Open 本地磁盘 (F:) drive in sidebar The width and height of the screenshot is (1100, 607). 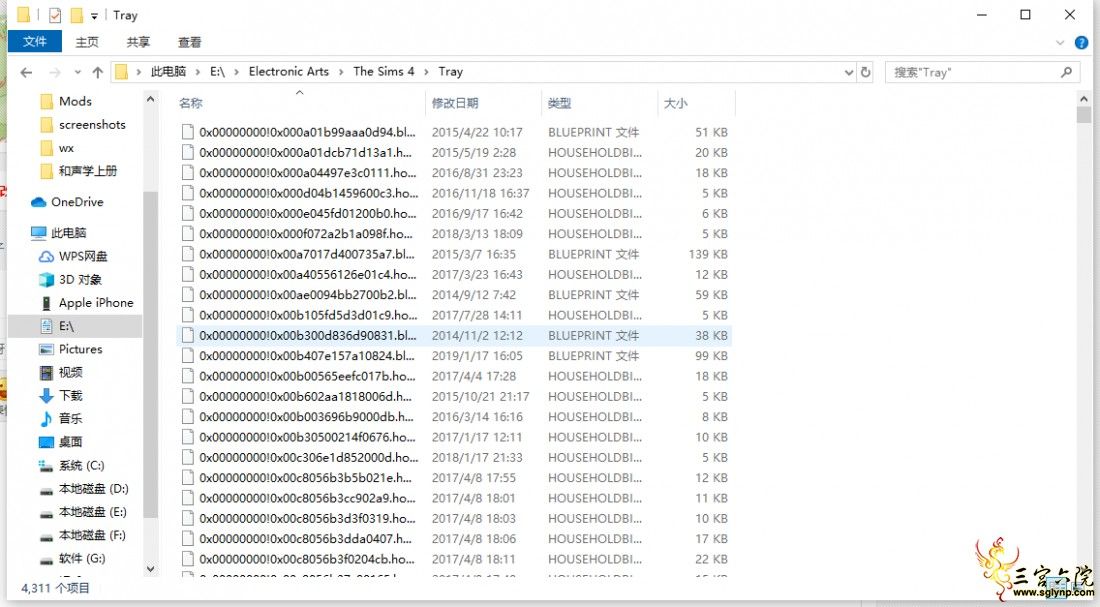[93, 535]
